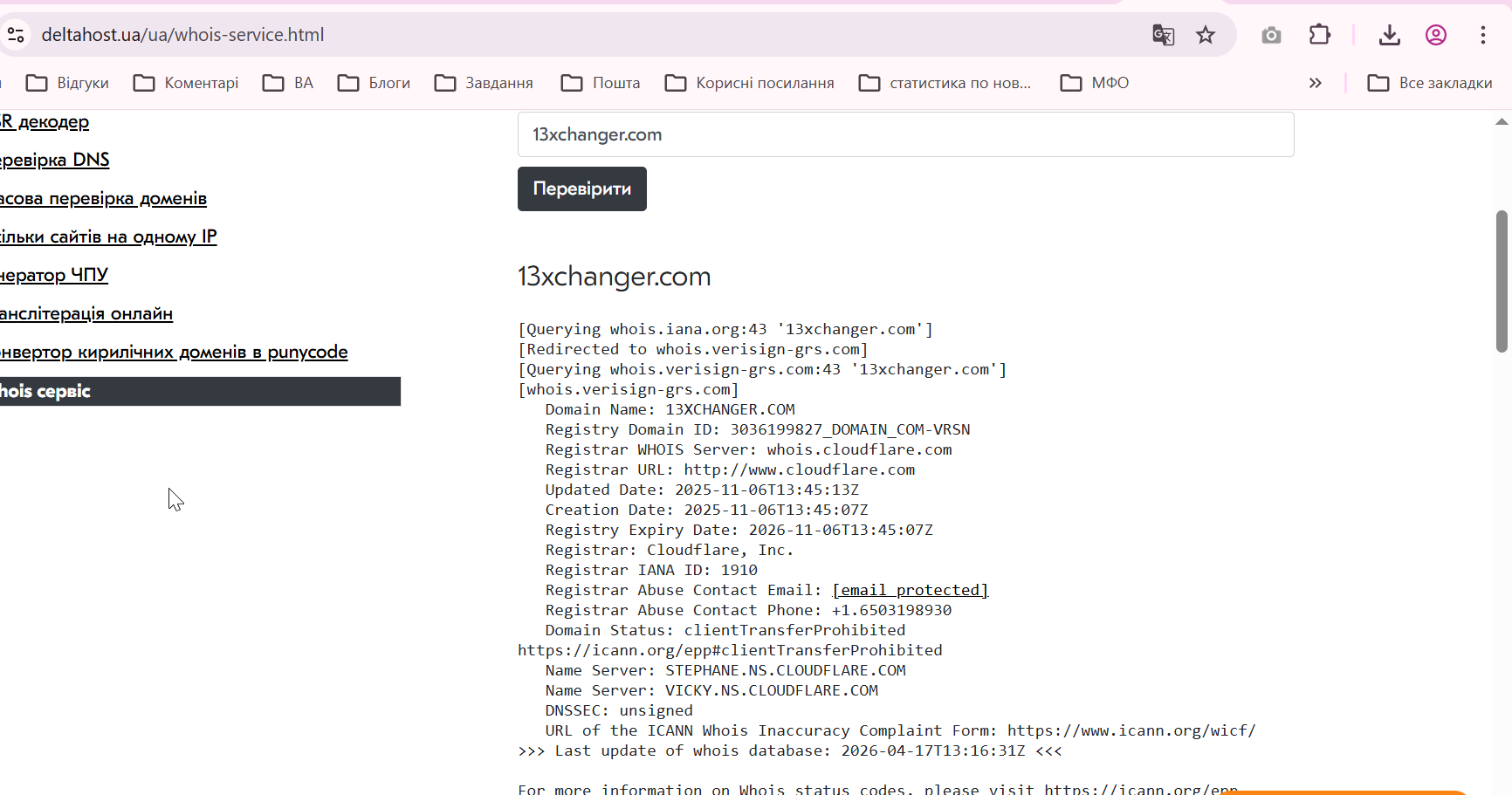Open the browser profile avatar
The height and width of the screenshot is (795, 1512).
coord(1436,35)
